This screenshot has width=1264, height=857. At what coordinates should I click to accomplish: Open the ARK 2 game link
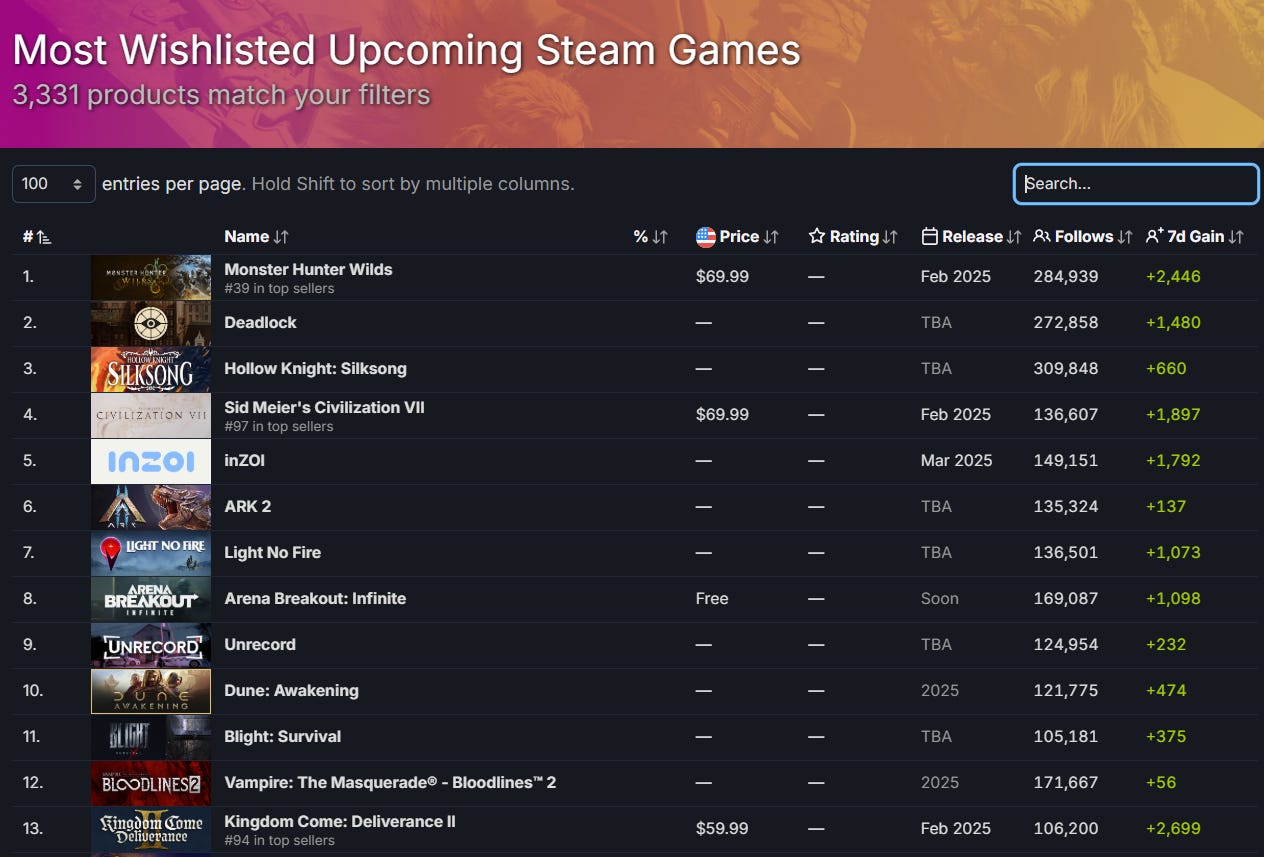(247, 507)
